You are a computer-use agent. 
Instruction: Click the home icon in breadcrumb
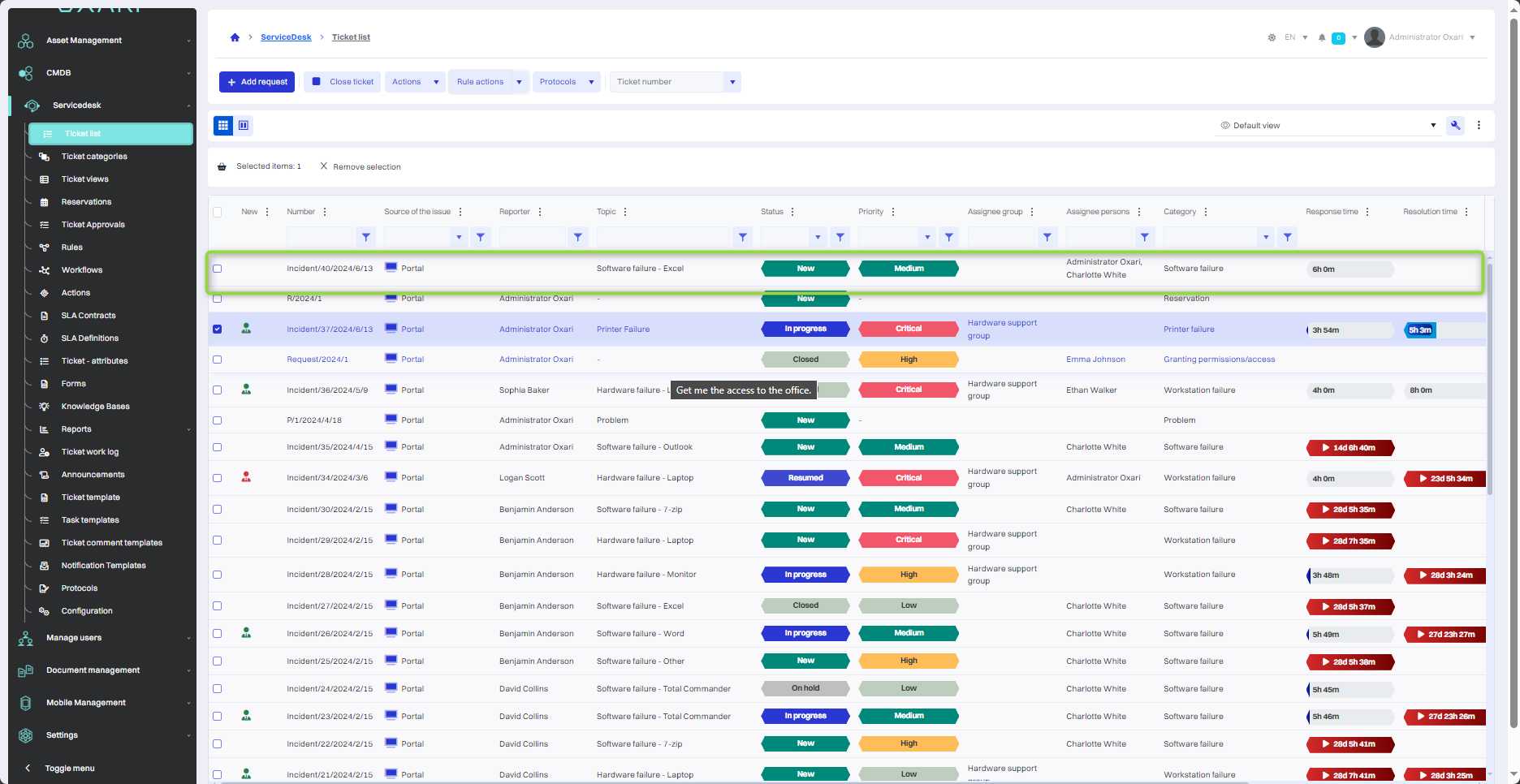click(x=235, y=37)
